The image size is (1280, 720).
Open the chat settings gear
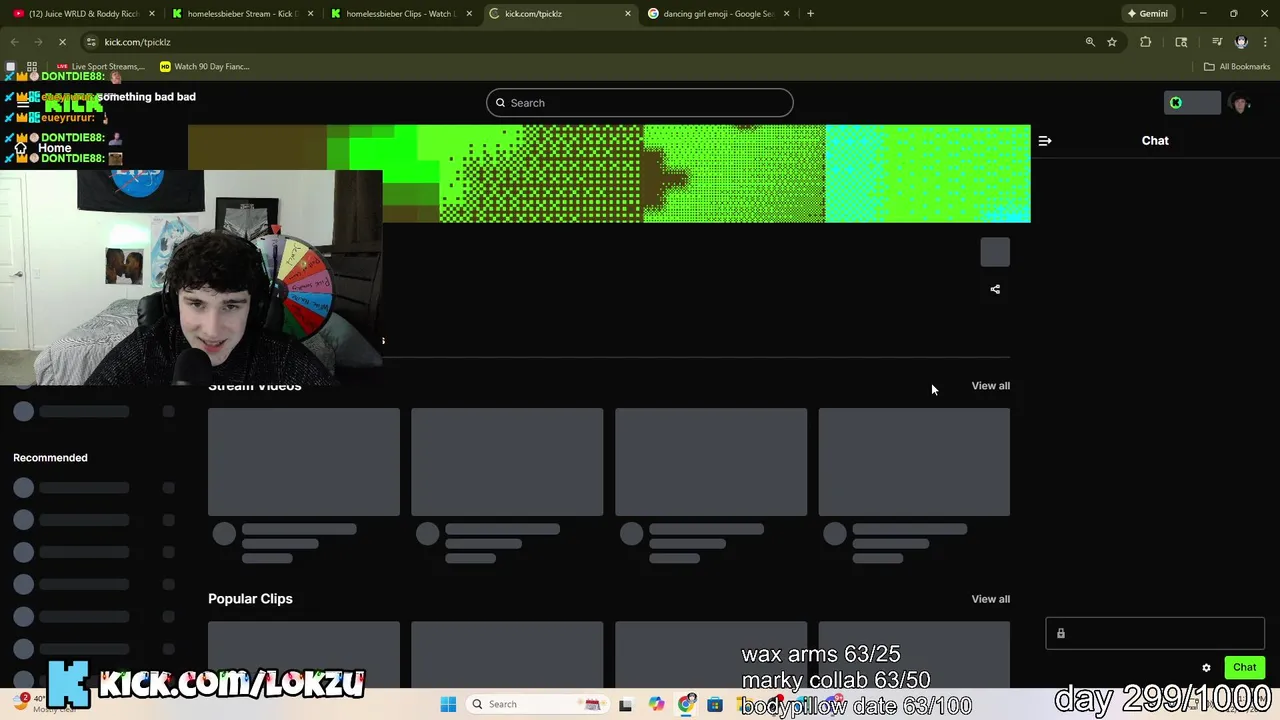pos(1206,668)
